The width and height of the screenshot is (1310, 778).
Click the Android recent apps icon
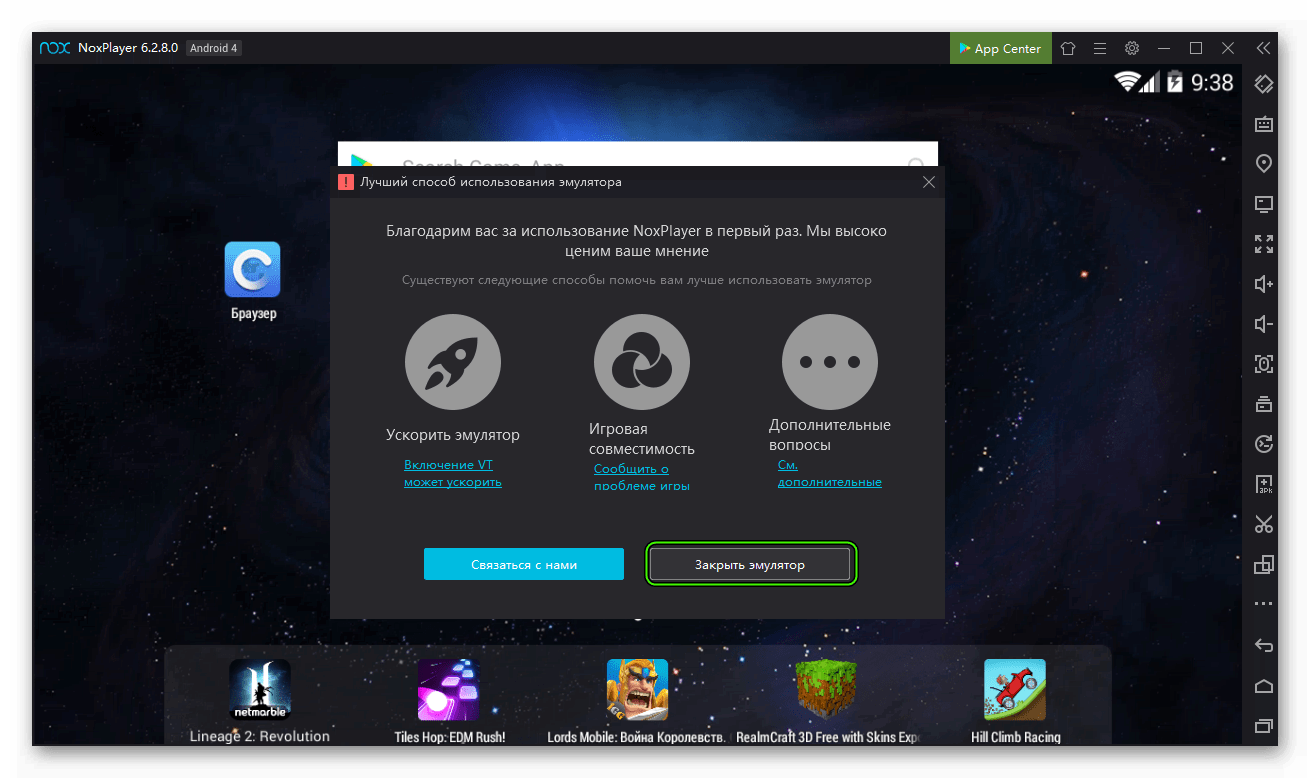pyautogui.click(x=1263, y=725)
